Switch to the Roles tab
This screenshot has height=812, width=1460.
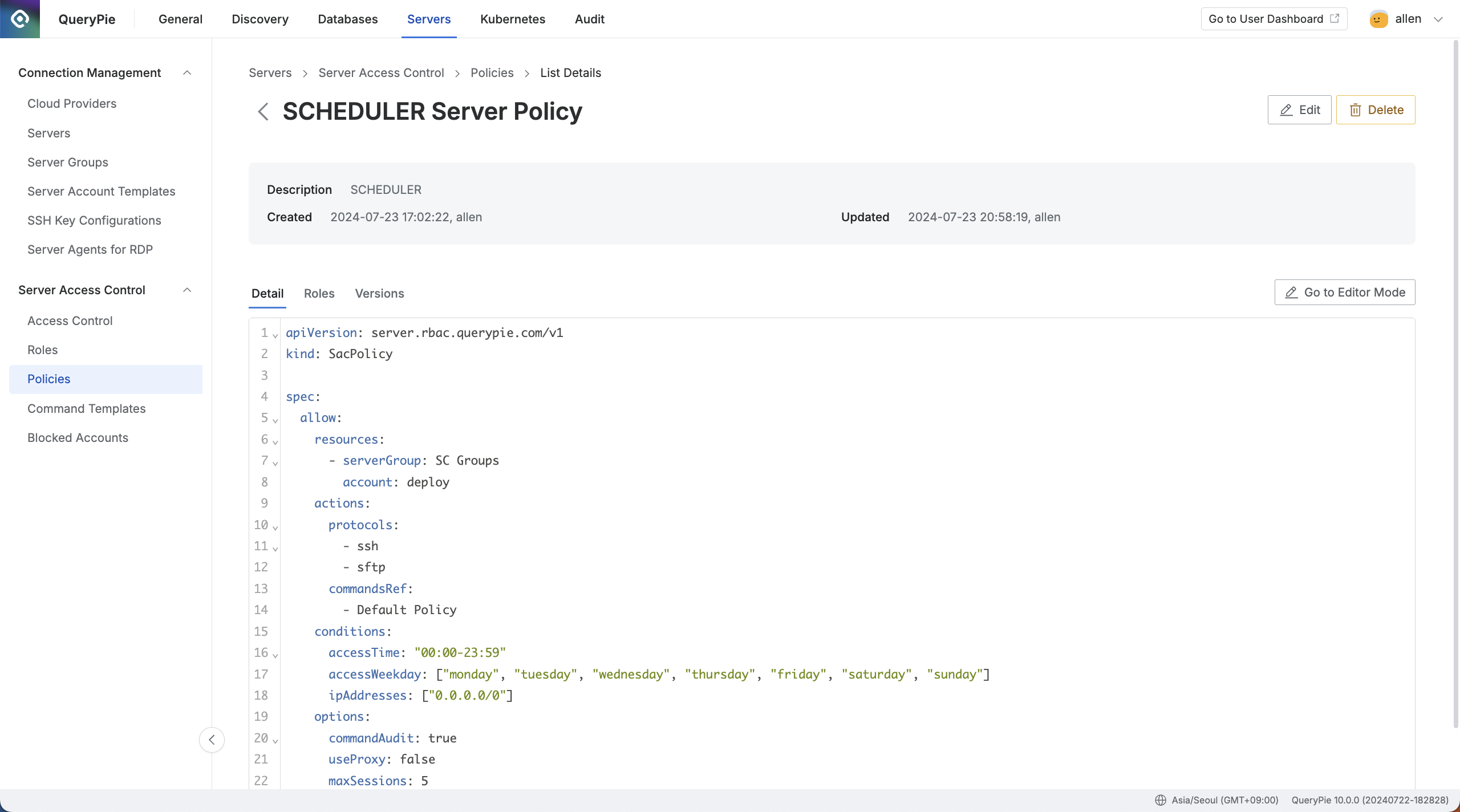point(319,293)
